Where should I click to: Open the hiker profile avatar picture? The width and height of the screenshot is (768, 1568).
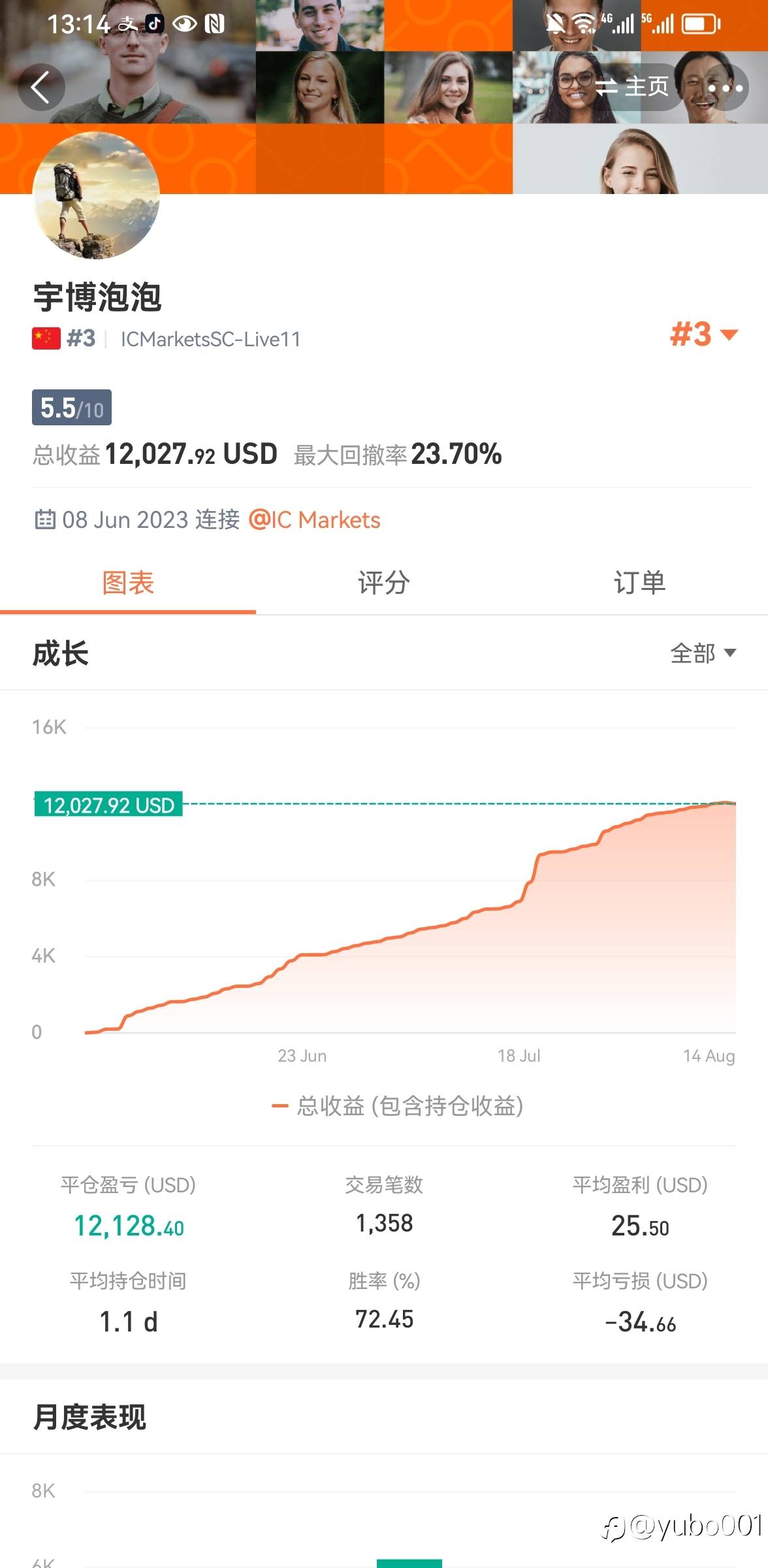[96, 195]
